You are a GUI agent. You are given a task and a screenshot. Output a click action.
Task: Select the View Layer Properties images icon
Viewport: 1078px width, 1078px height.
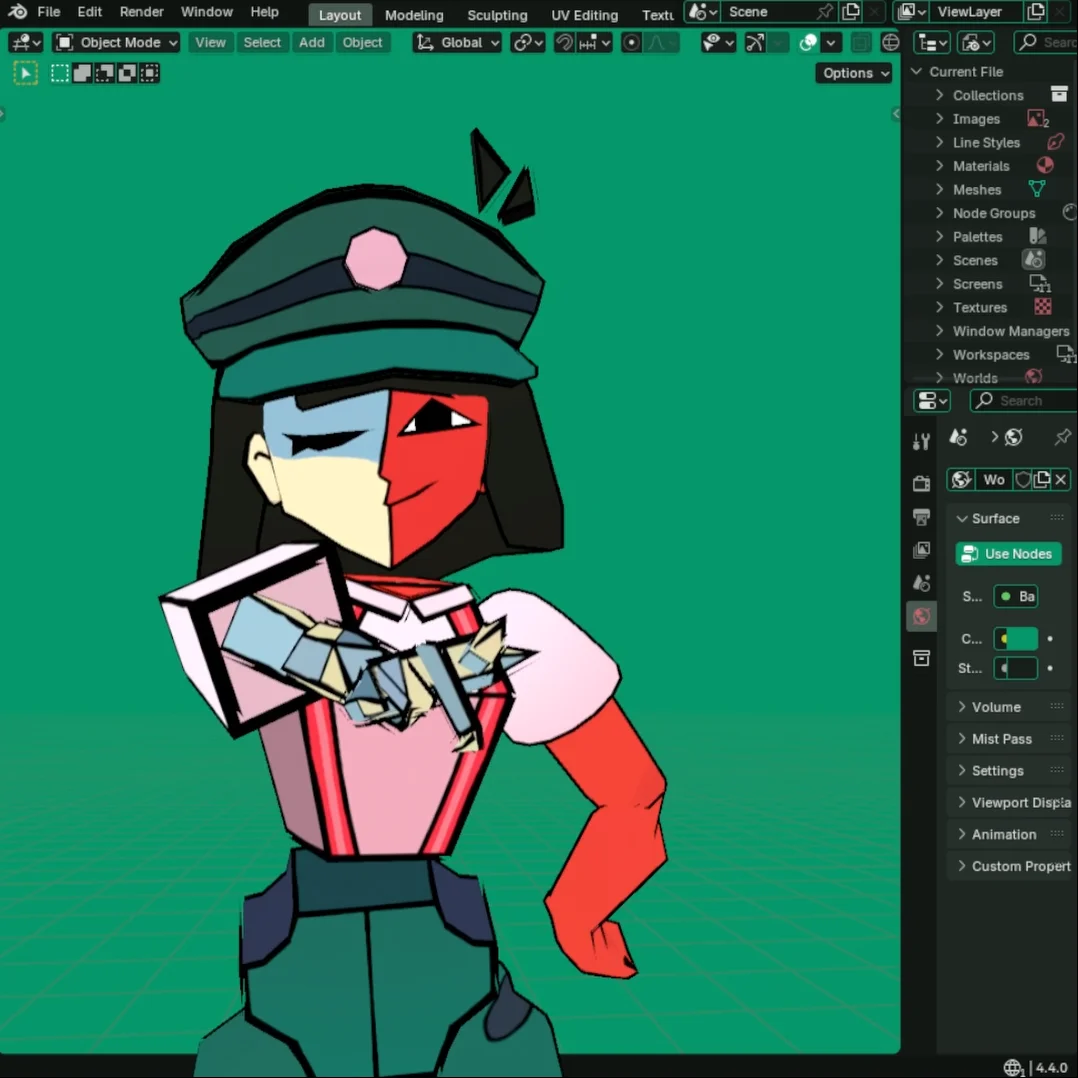pos(921,550)
